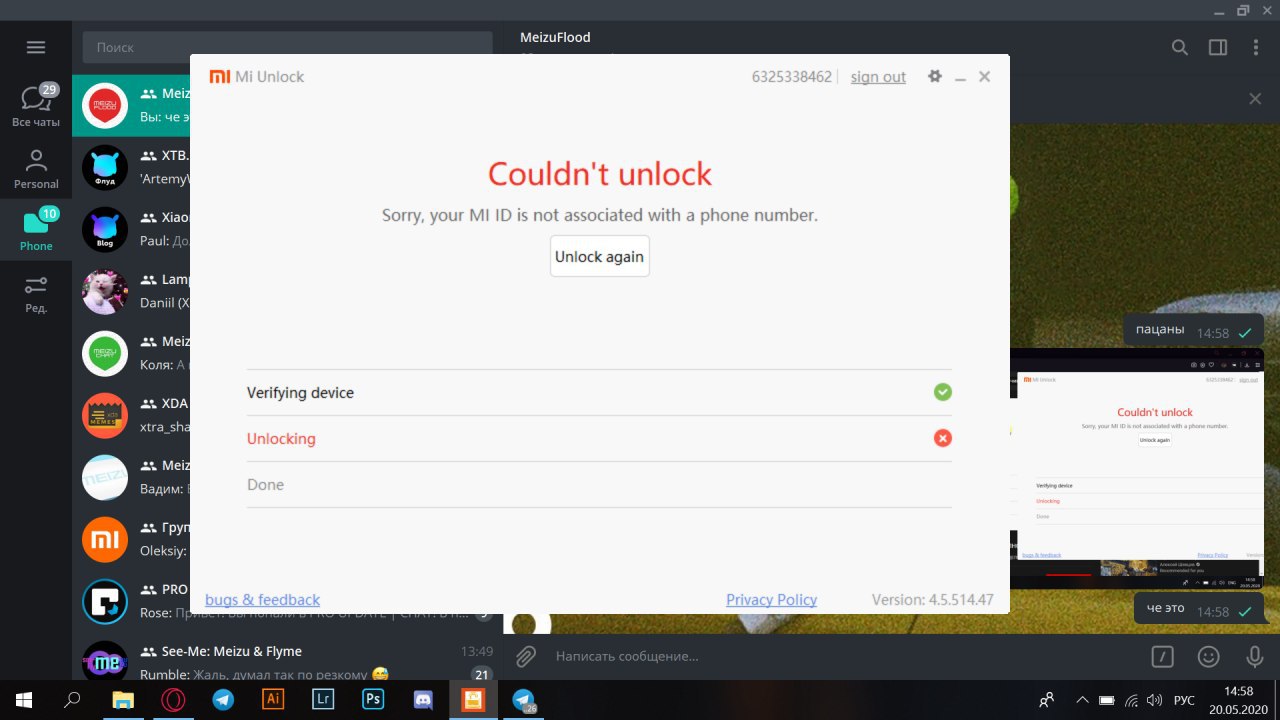Screen dimensions: 1280x720
Task: Click the green Verifying device check icon
Action: (x=942, y=392)
